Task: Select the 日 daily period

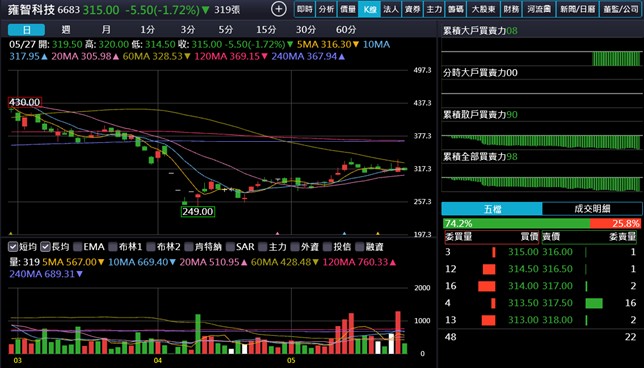Action: pyautogui.click(x=26, y=30)
